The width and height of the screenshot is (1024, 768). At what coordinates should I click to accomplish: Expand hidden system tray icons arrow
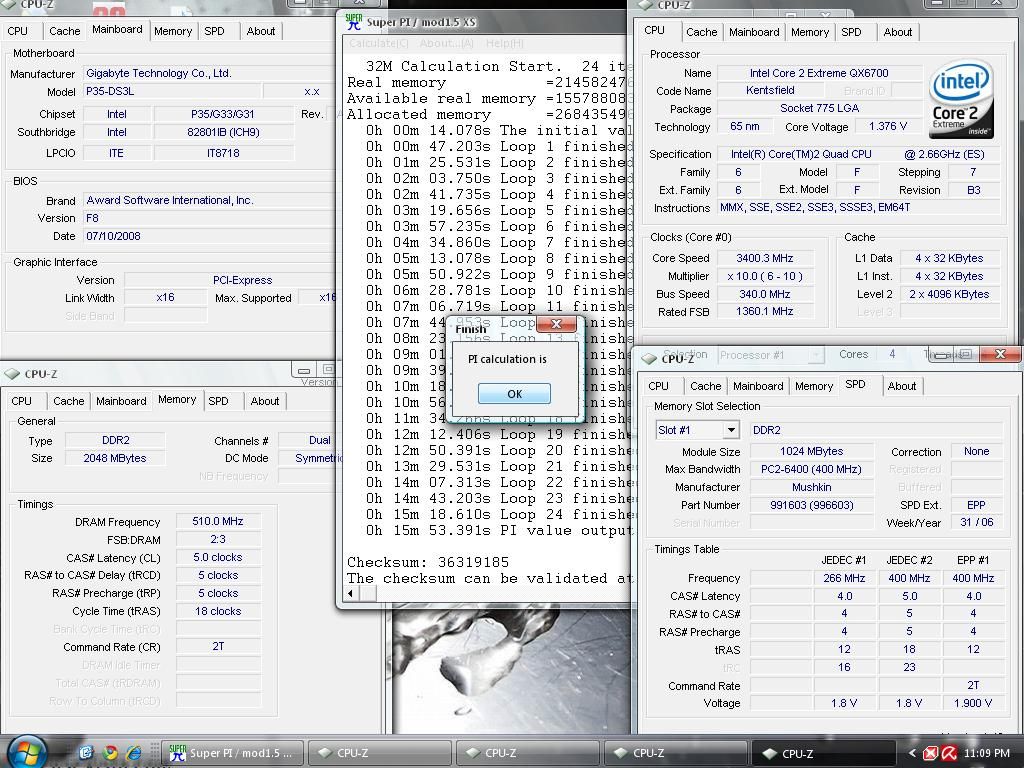click(911, 753)
